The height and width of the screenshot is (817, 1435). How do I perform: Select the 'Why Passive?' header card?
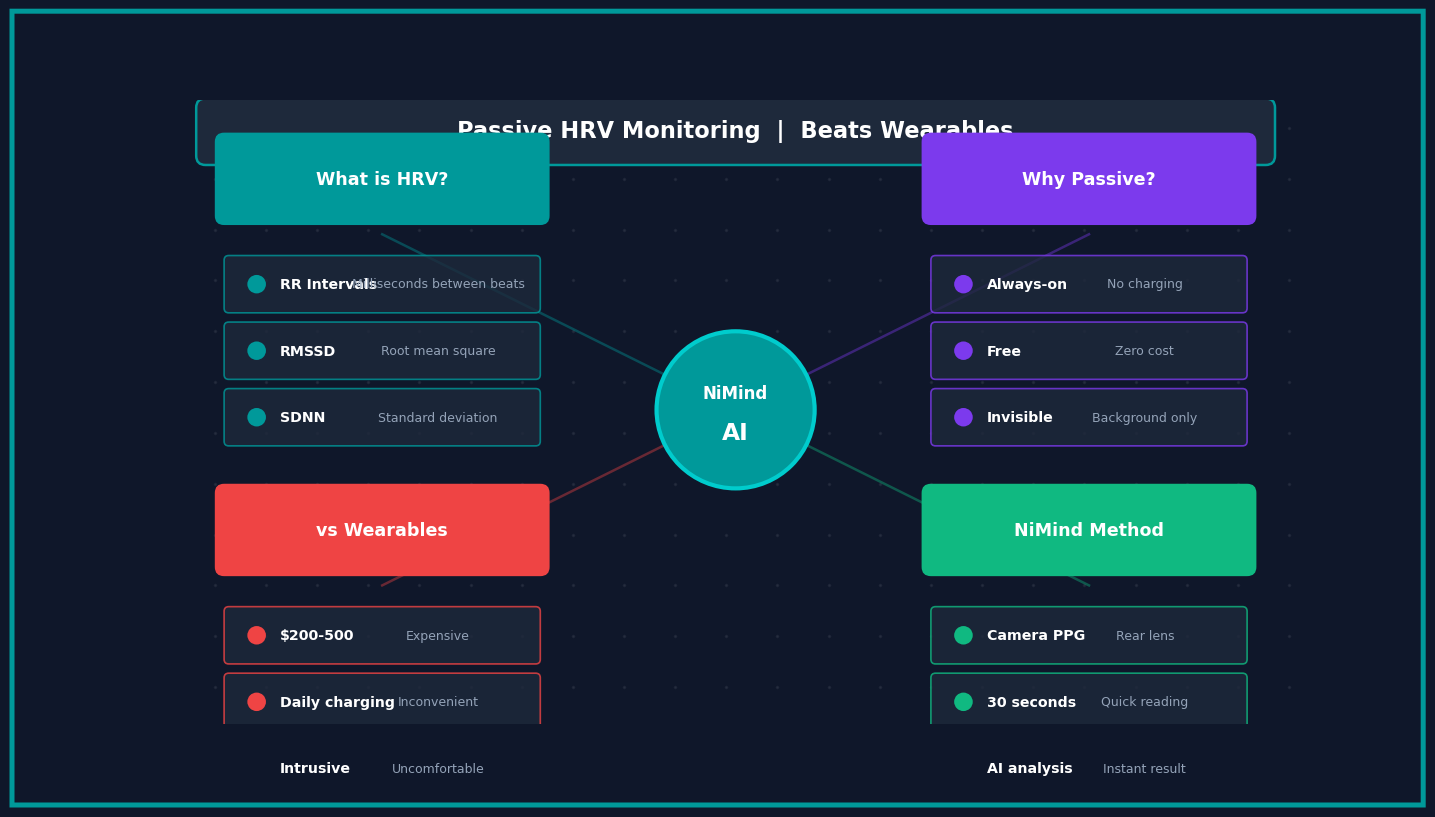[x=1088, y=179]
